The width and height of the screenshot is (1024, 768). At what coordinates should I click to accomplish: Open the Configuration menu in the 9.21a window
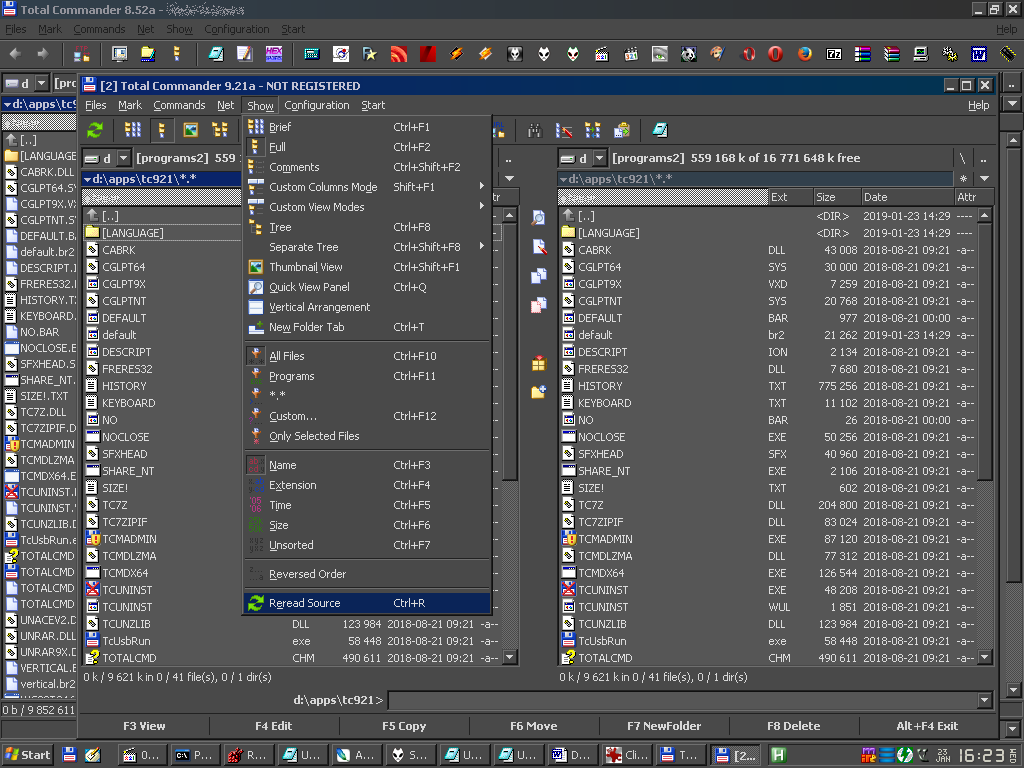pos(317,105)
